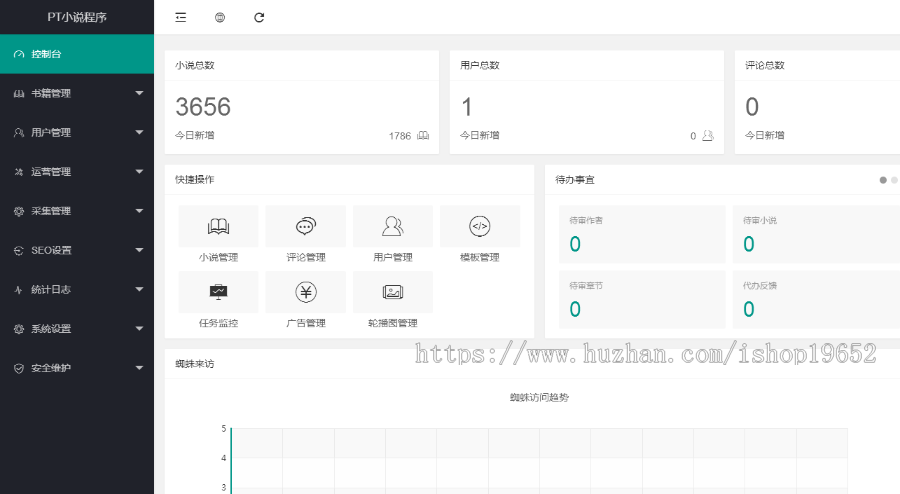The image size is (900, 494).
Task: Open 模板管理 code icon shortcut
Action: (480, 227)
